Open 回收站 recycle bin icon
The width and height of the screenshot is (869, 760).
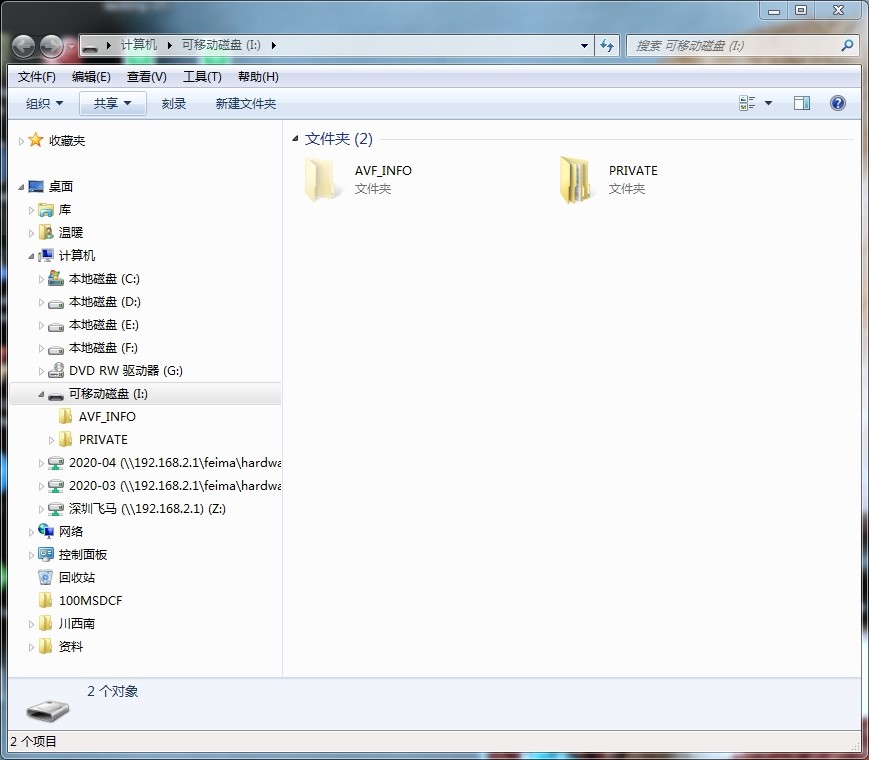pyautogui.click(x=46, y=577)
